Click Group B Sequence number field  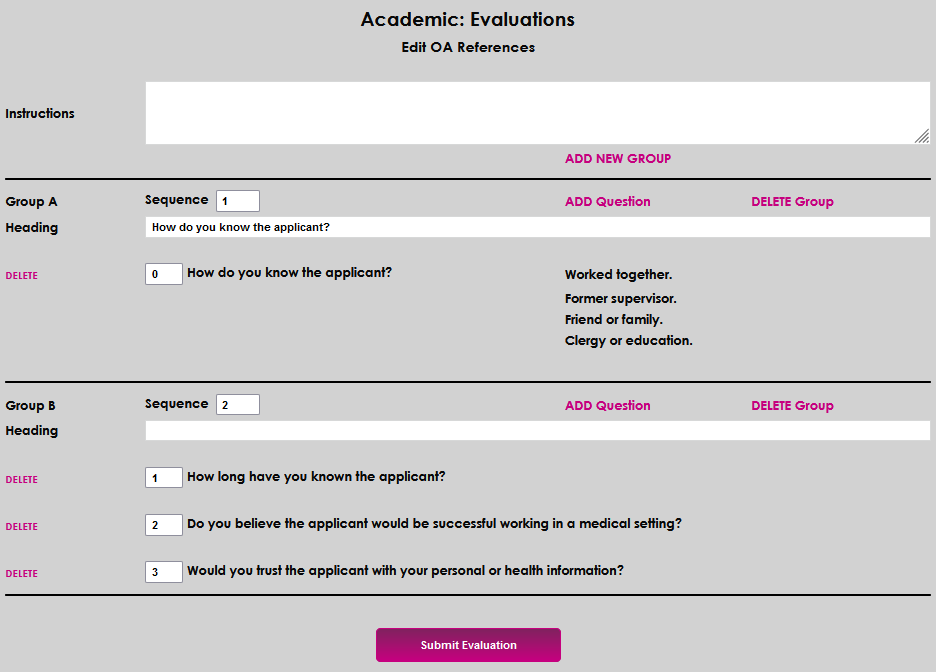tap(238, 405)
